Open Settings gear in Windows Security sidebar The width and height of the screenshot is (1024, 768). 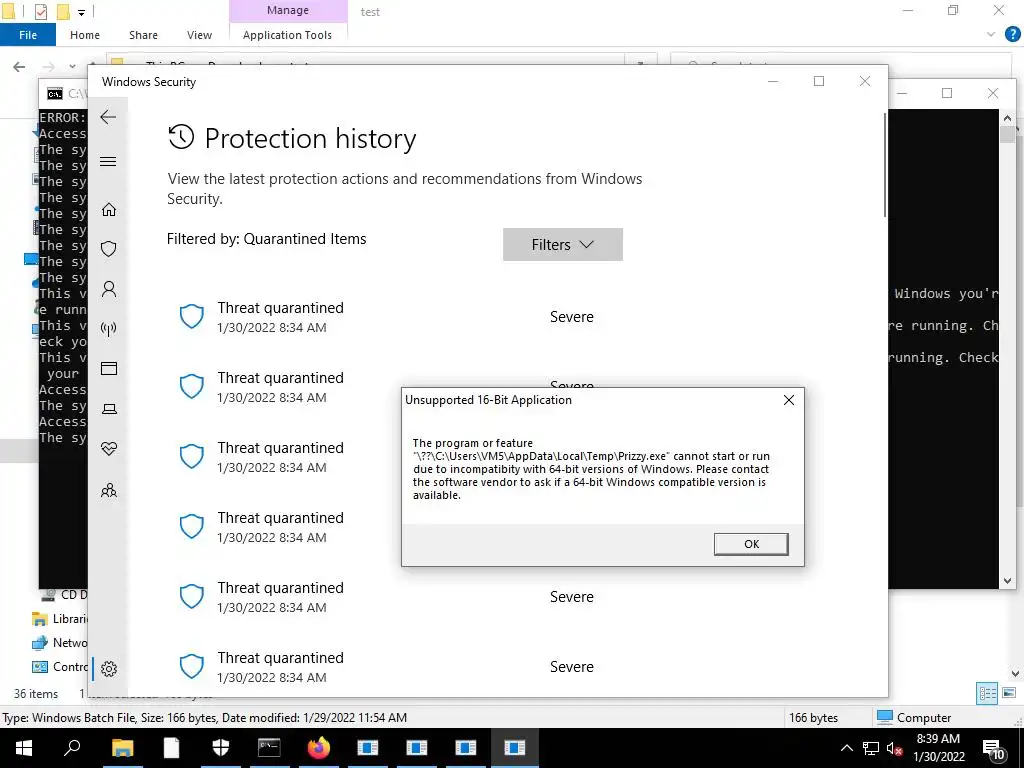coord(108,669)
